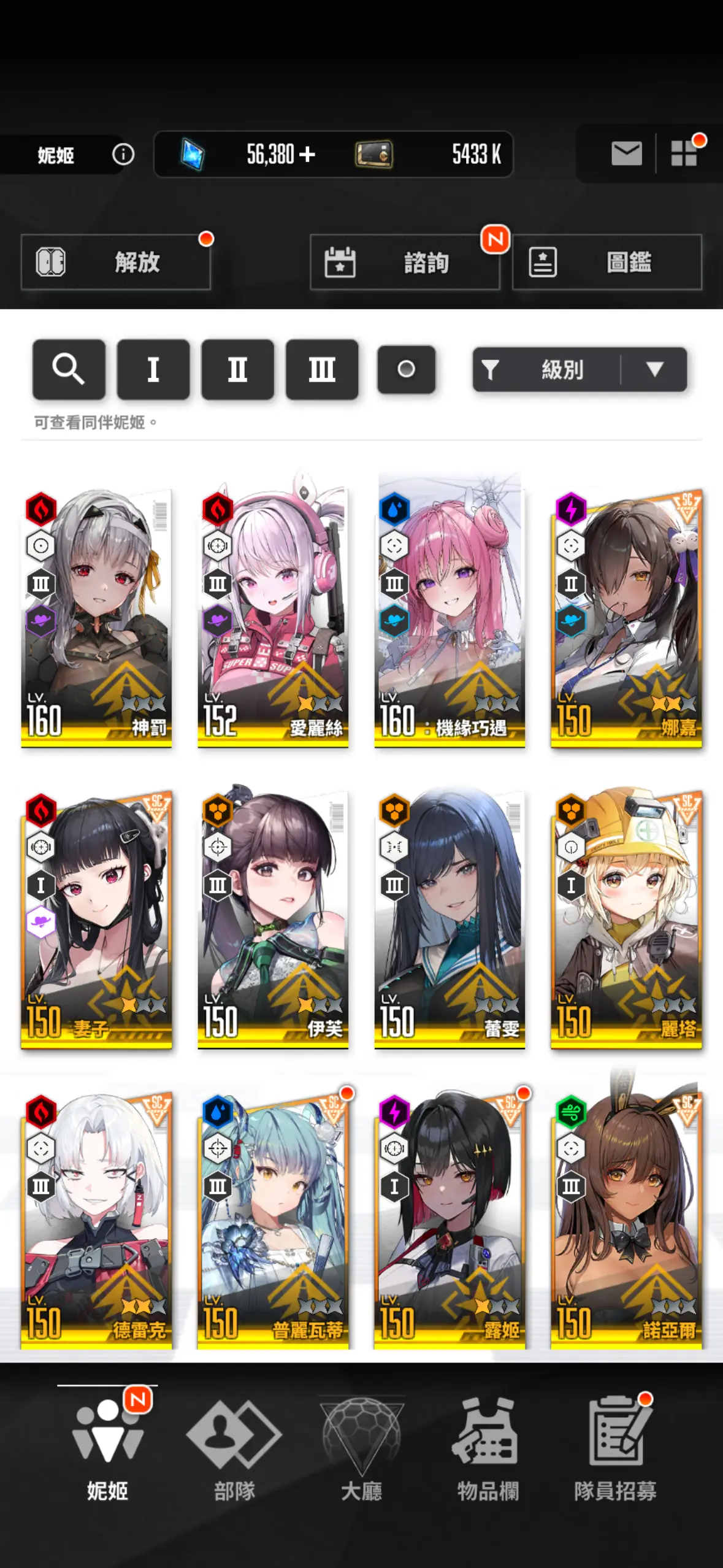Select the 愛麗絲 character card
723x1568 pixels.
click(x=273, y=612)
